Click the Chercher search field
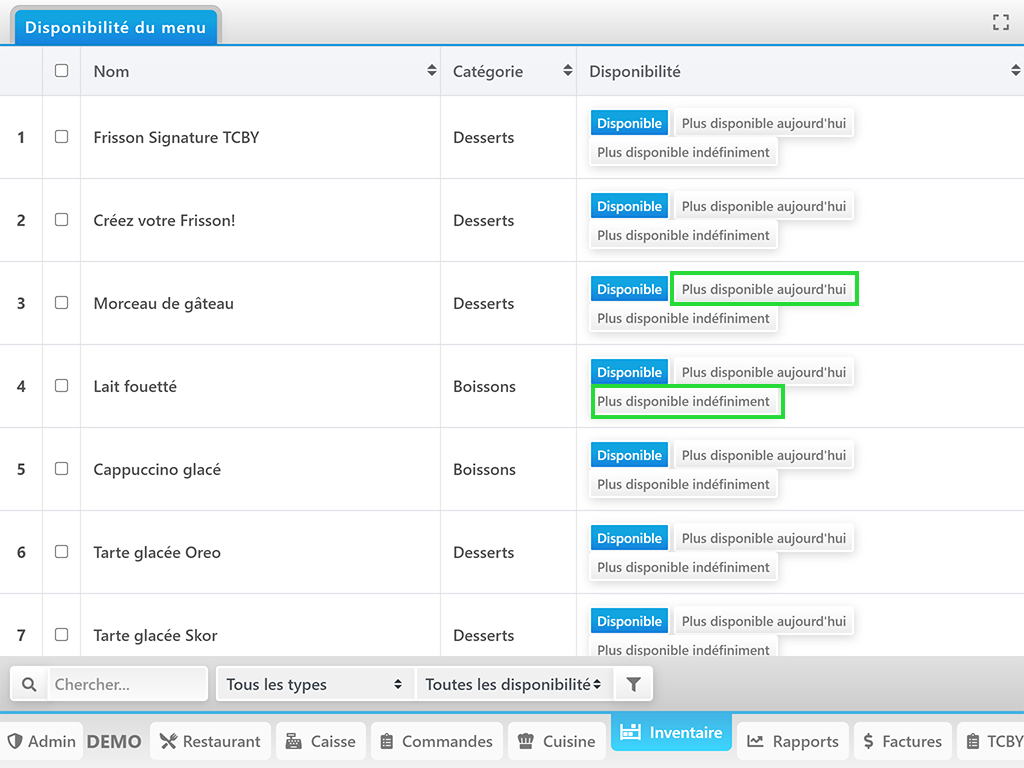Image resolution: width=1024 pixels, height=768 pixels. tap(127, 685)
